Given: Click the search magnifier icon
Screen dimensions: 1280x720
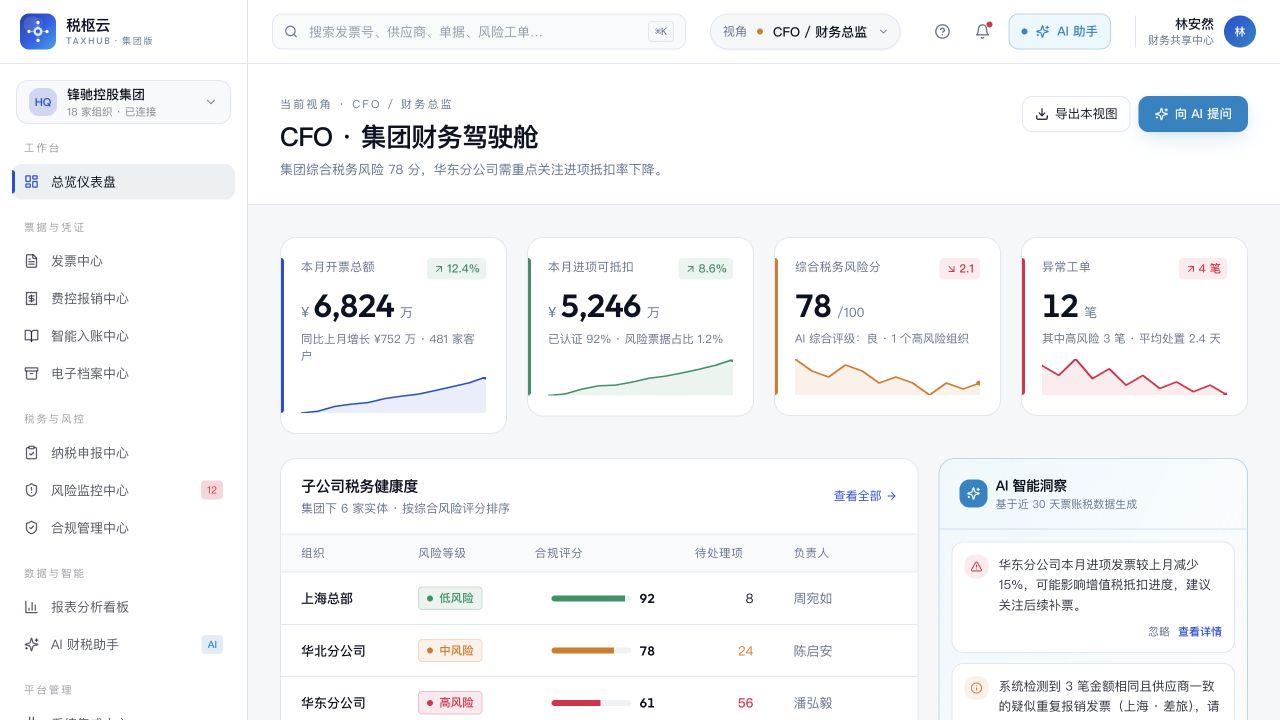Looking at the screenshot, I should (291, 31).
